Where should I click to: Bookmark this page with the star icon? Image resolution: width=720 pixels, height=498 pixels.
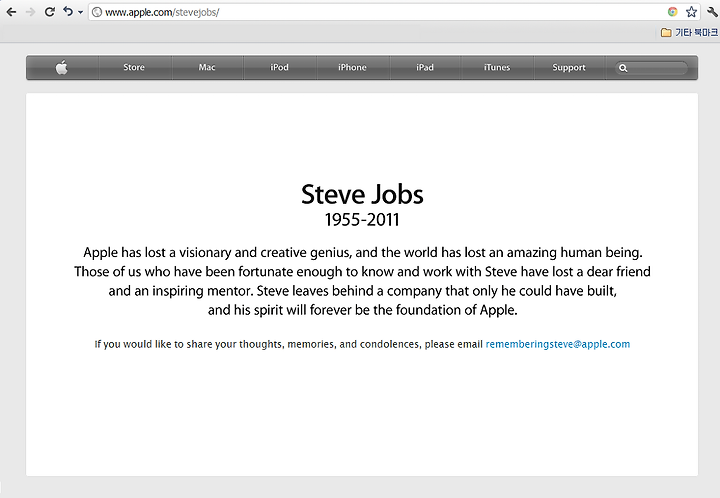pyautogui.click(x=692, y=12)
